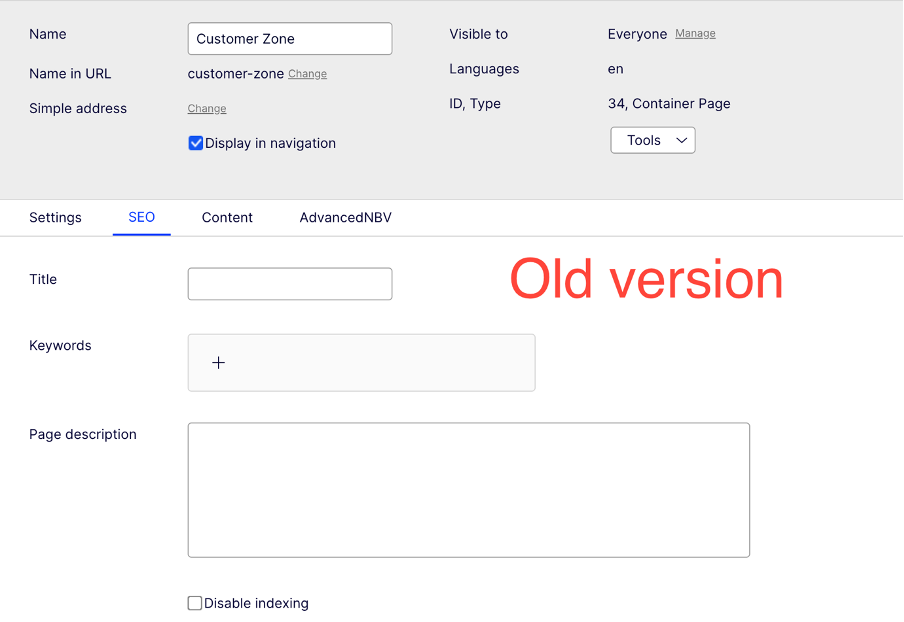Focus the Name field containing Customer Zone
904x622 pixels.
(x=289, y=39)
